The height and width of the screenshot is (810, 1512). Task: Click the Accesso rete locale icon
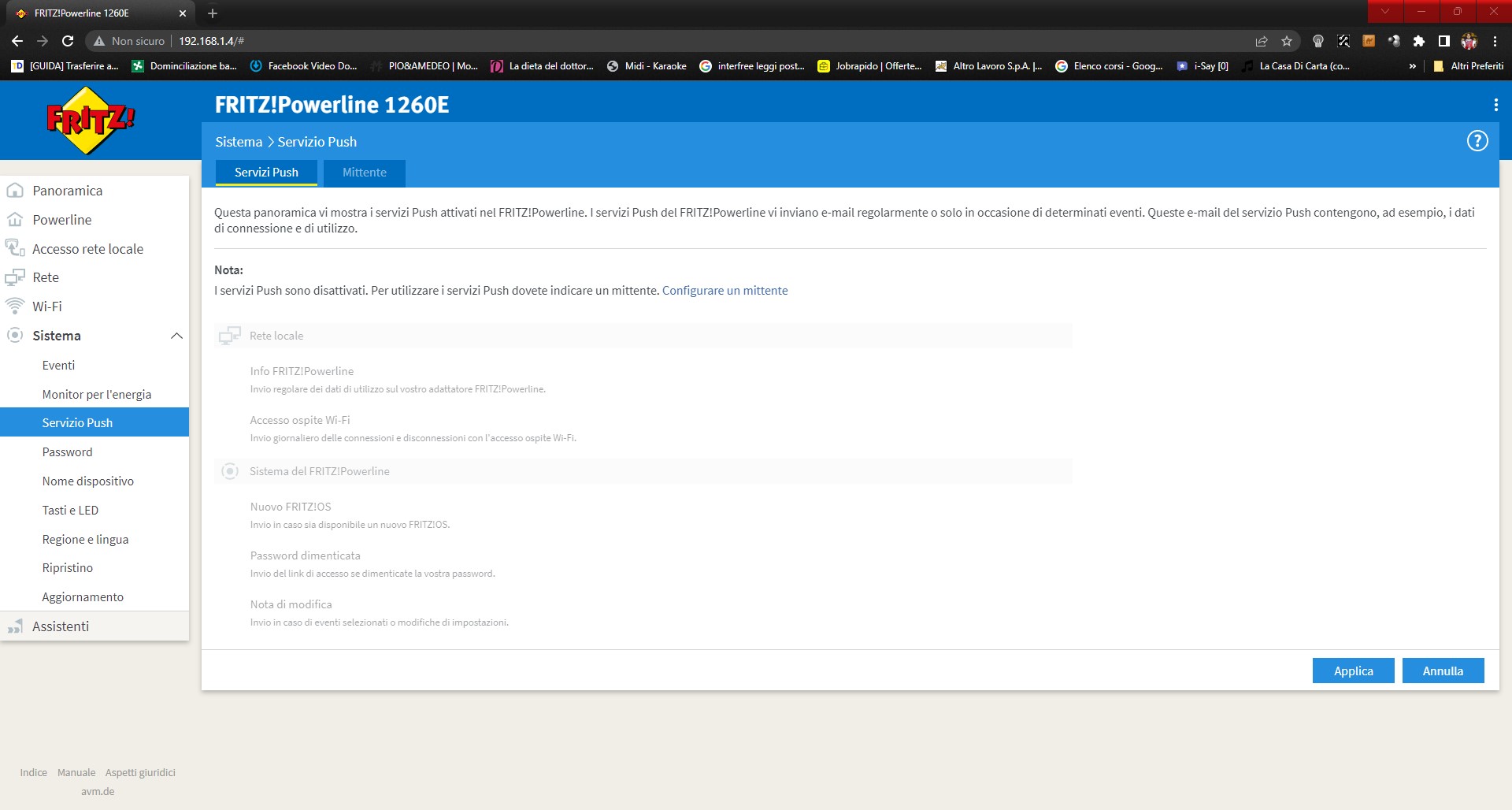coord(15,248)
